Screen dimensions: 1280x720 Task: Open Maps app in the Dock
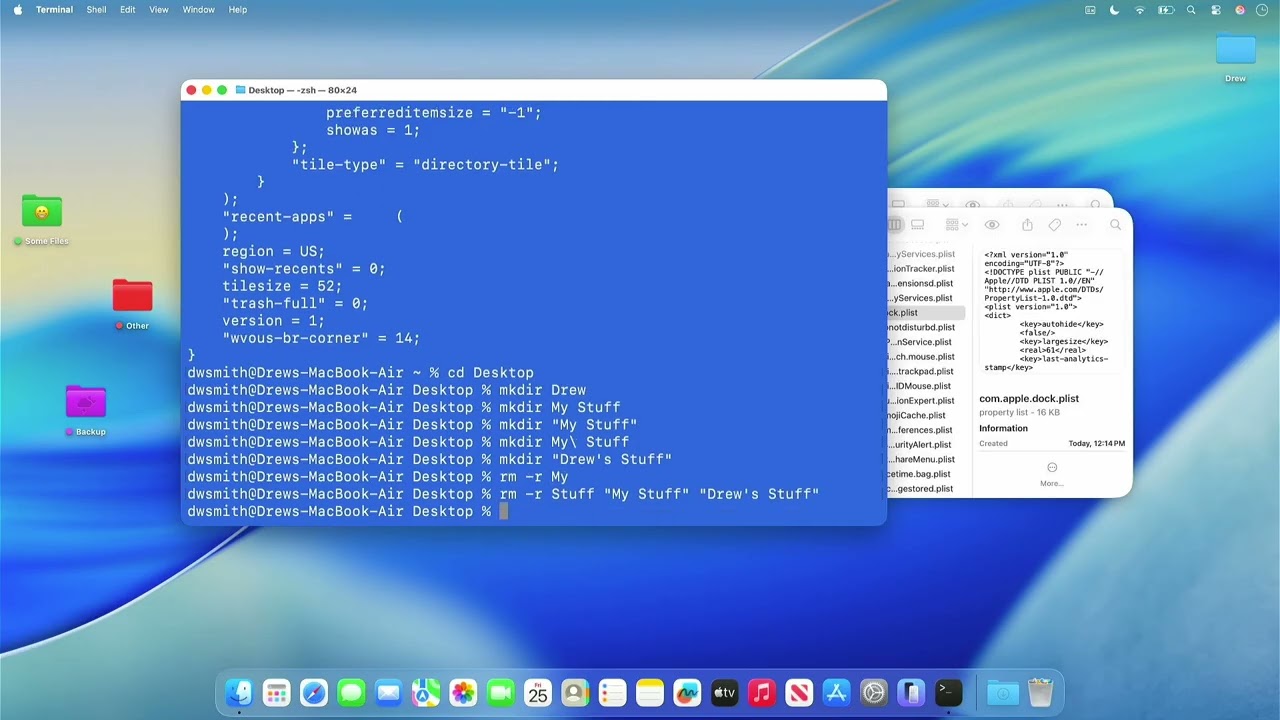point(426,692)
